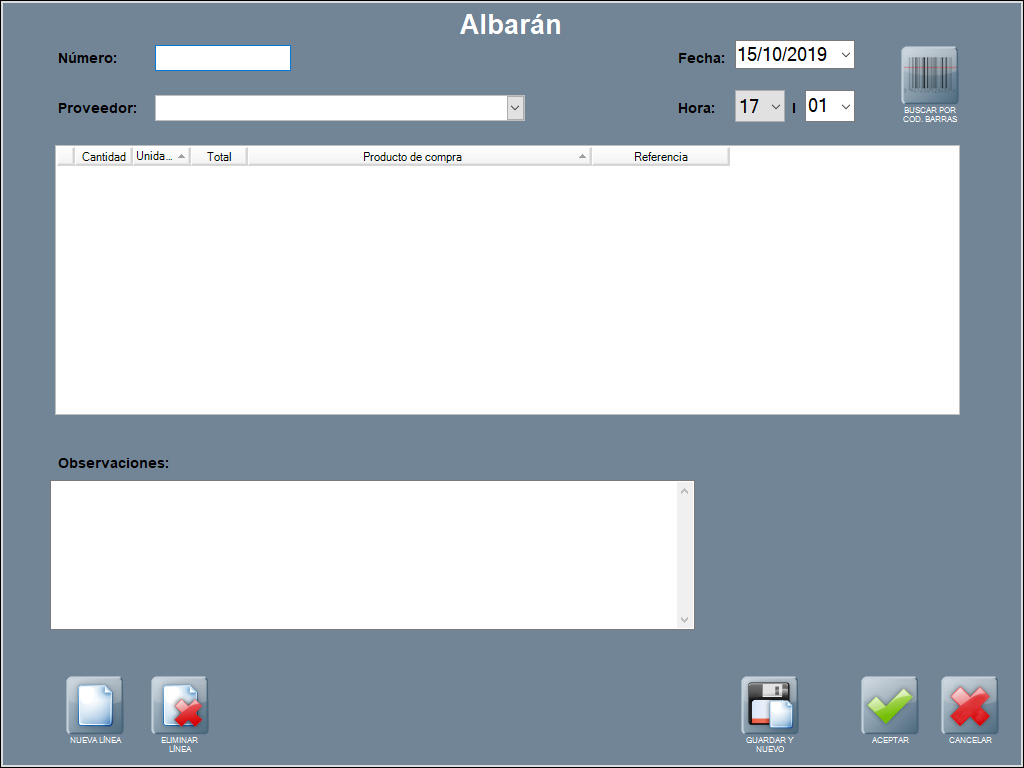
Task: Confirm with the green Aceptar checkmark
Action: (x=889, y=705)
